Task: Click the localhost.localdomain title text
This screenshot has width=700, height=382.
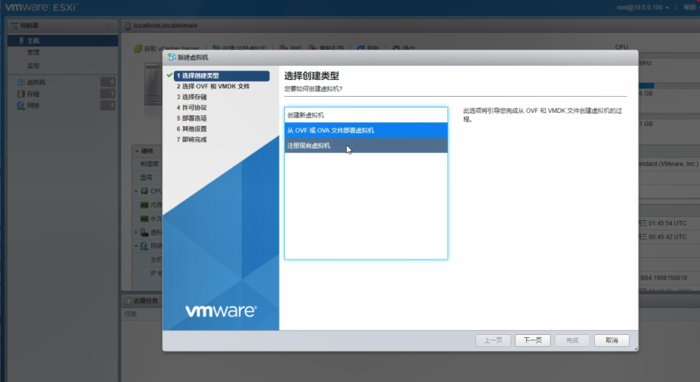Action: (166, 26)
